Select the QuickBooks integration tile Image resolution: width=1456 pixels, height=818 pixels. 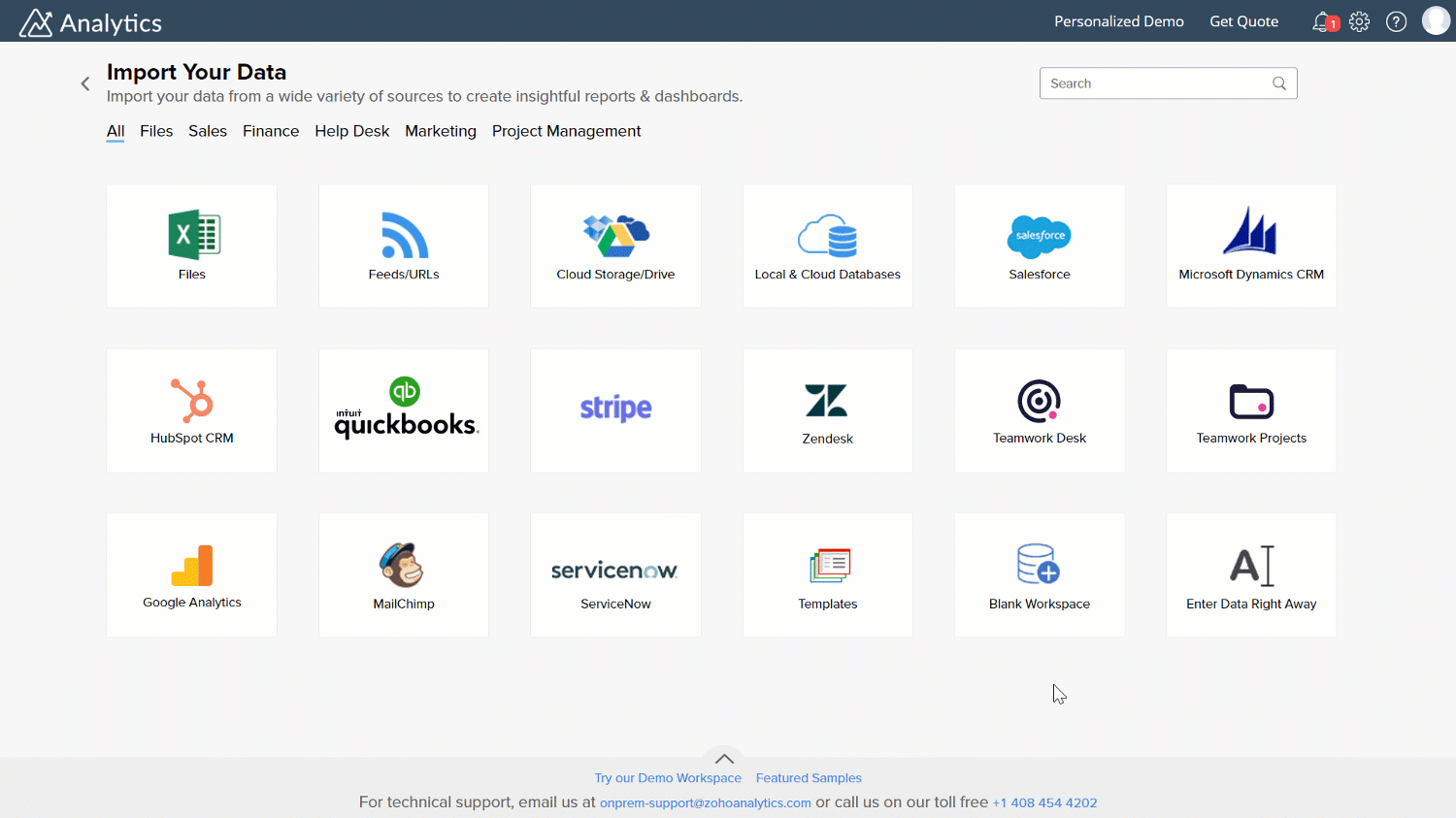click(404, 410)
